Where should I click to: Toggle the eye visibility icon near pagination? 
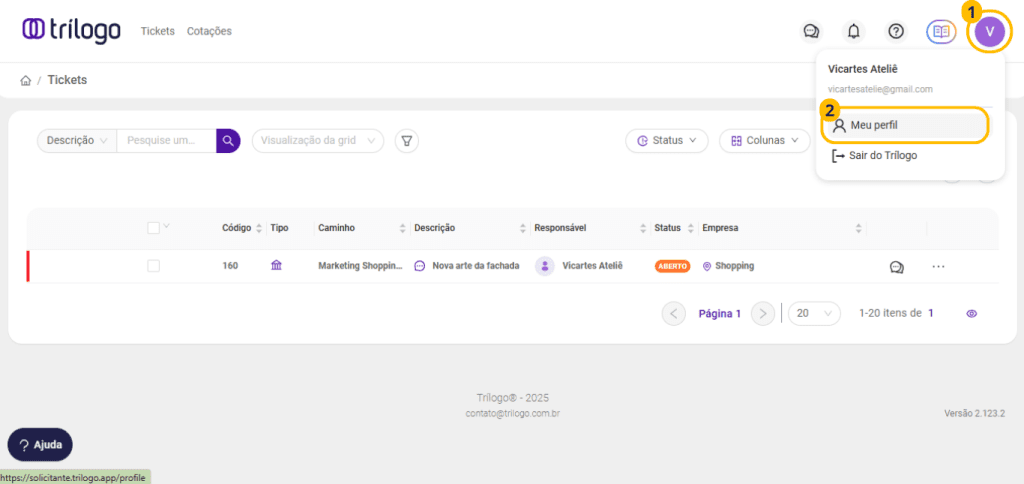[x=971, y=314]
